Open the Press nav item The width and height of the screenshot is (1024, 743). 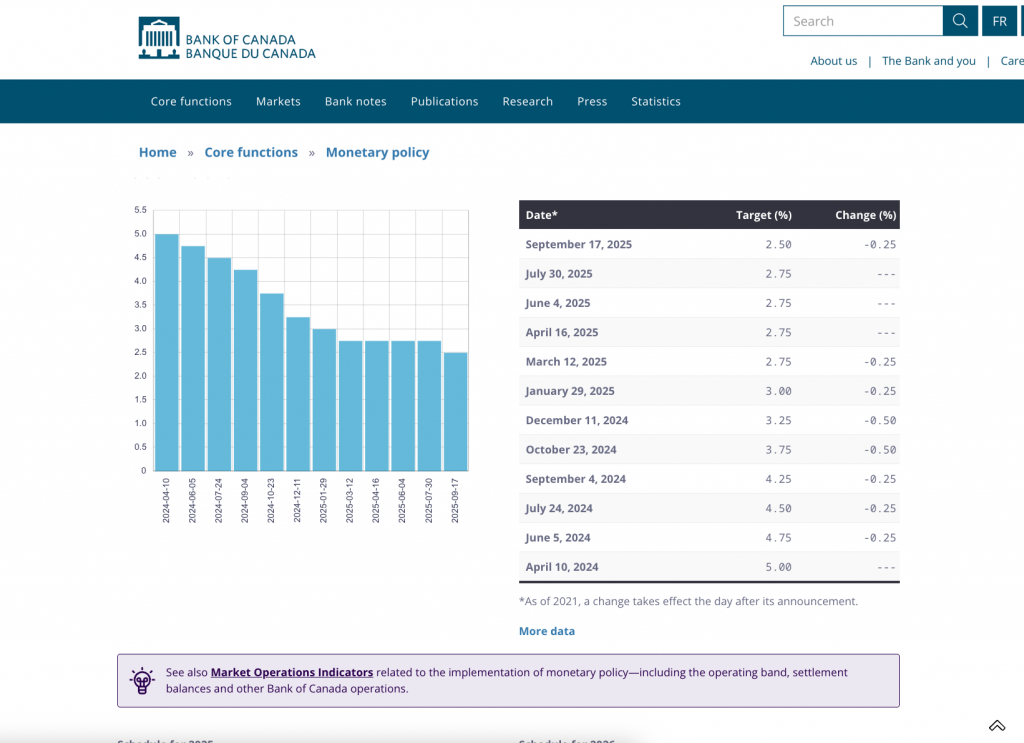592,101
